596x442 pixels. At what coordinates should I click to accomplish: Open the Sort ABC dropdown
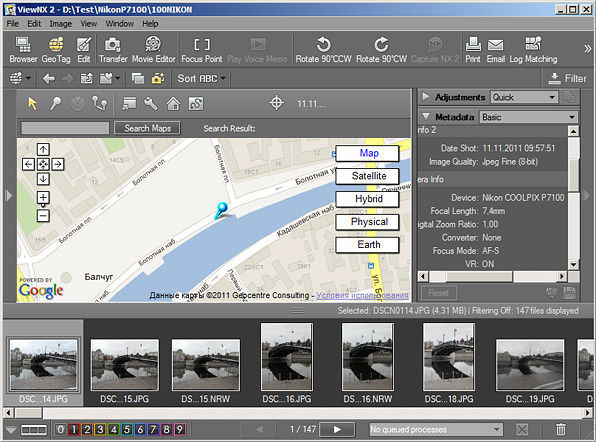coord(201,79)
